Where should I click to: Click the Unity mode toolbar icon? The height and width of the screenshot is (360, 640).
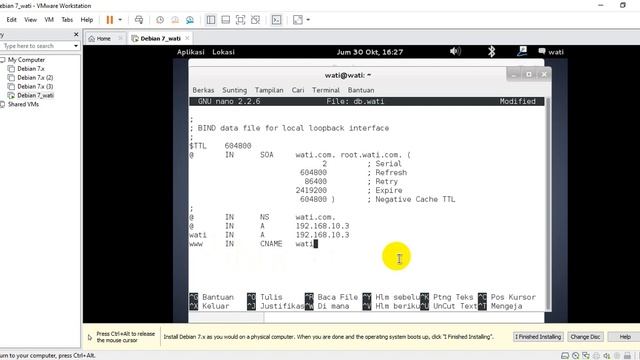(x=255, y=20)
